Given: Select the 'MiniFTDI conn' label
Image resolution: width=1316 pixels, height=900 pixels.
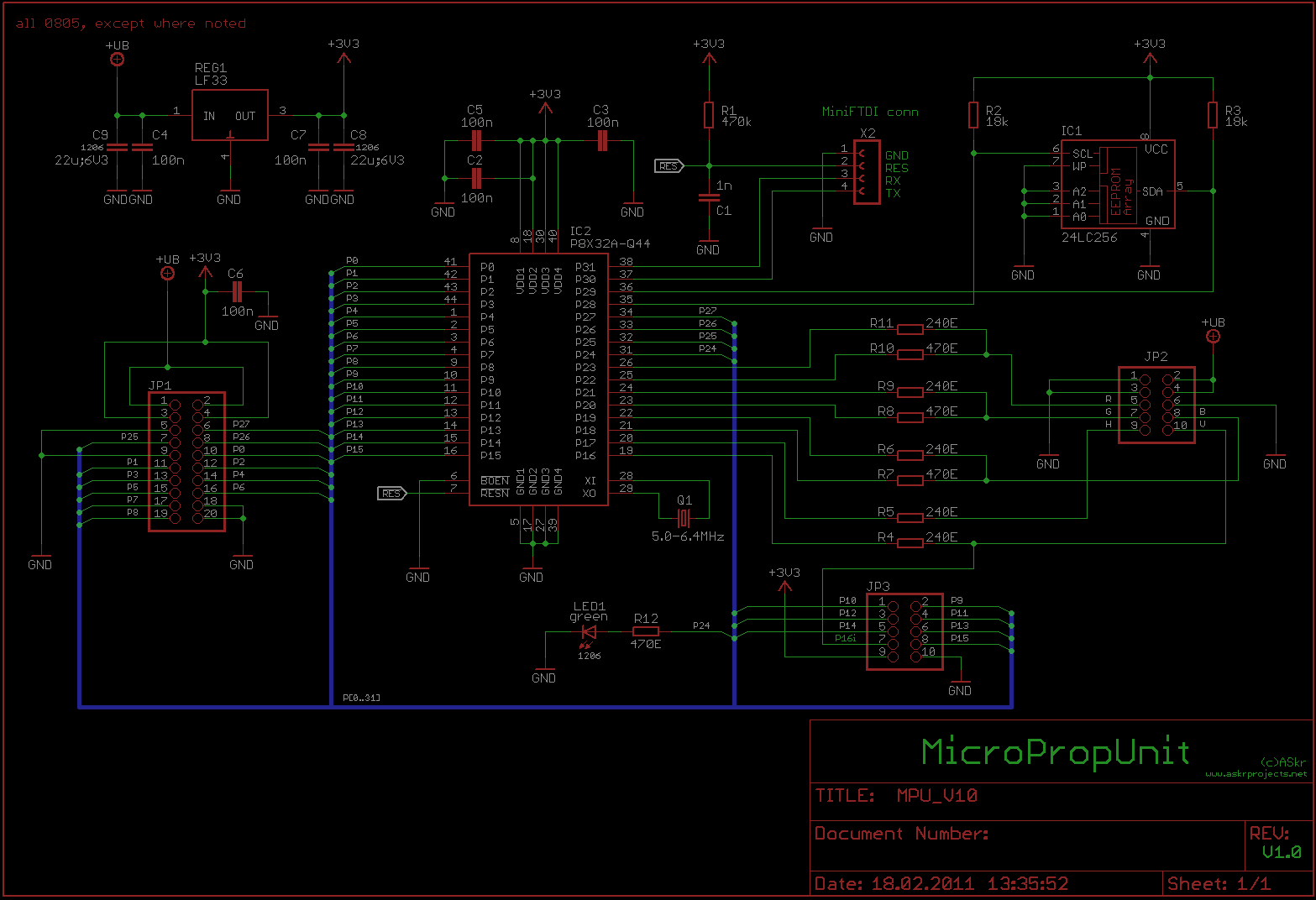Looking at the screenshot, I should [x=870, y=112].
